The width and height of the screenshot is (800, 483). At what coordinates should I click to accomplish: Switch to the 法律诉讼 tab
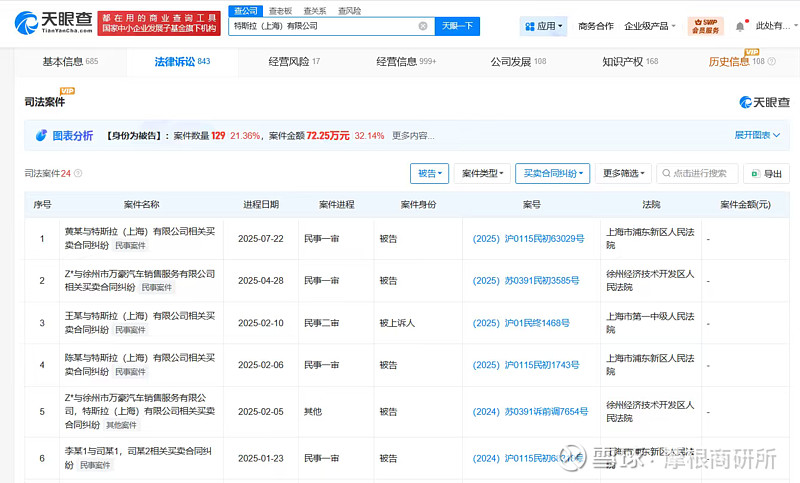coord(182,62)
